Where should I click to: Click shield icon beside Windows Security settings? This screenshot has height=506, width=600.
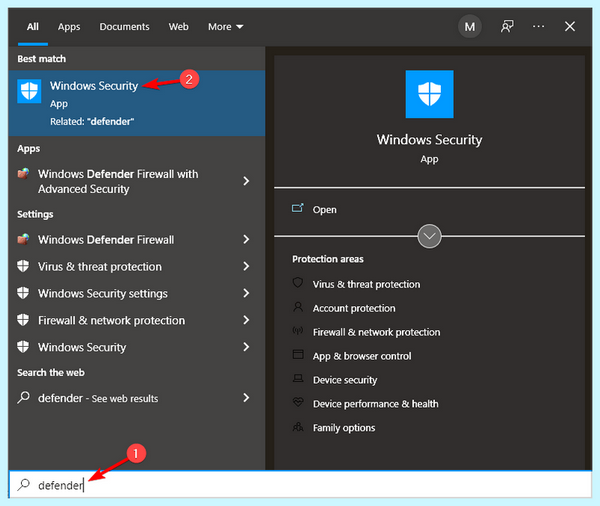pyautogui.click(x=23, y=293)
